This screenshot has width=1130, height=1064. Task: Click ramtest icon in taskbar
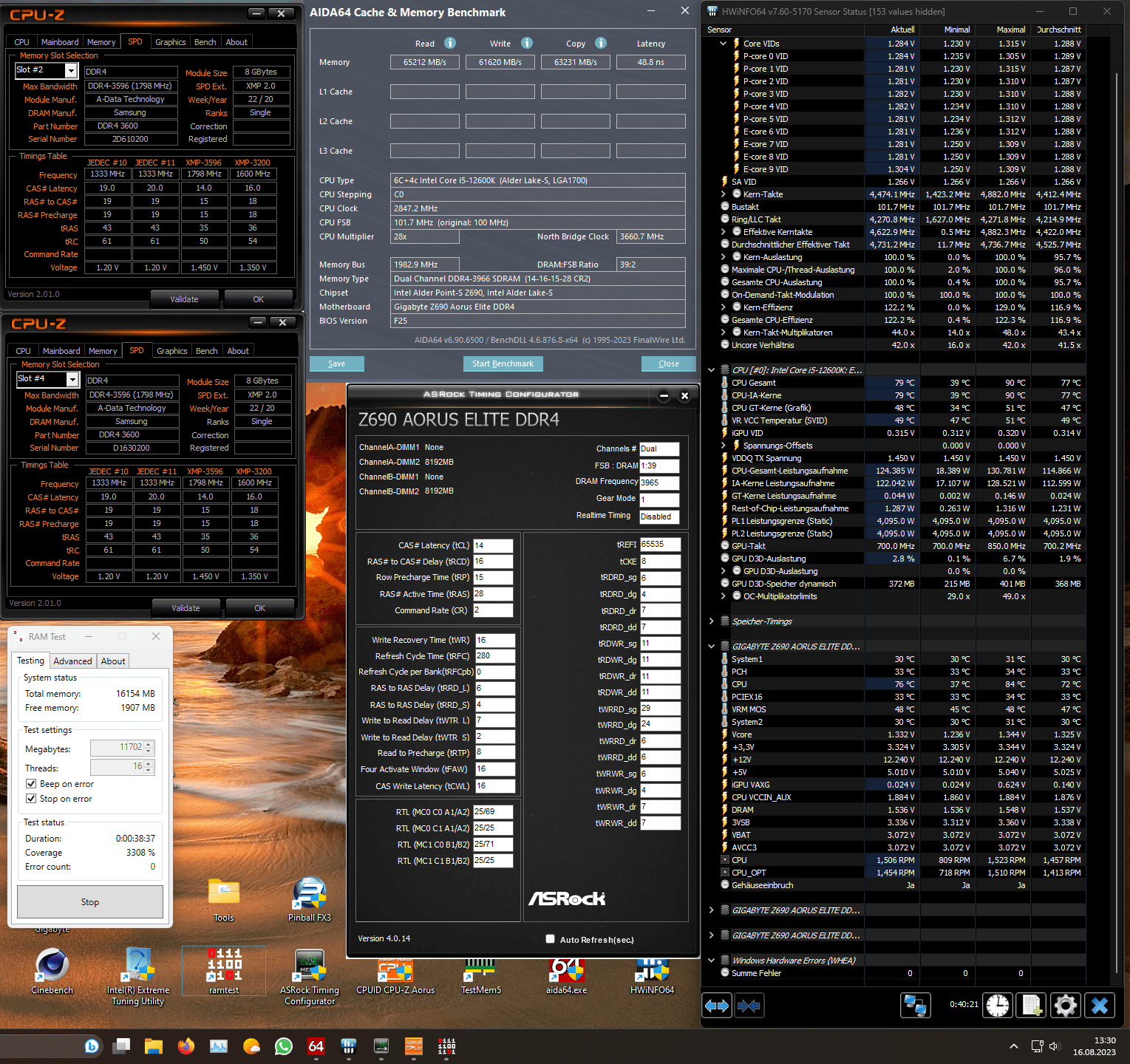point(446,1046)
